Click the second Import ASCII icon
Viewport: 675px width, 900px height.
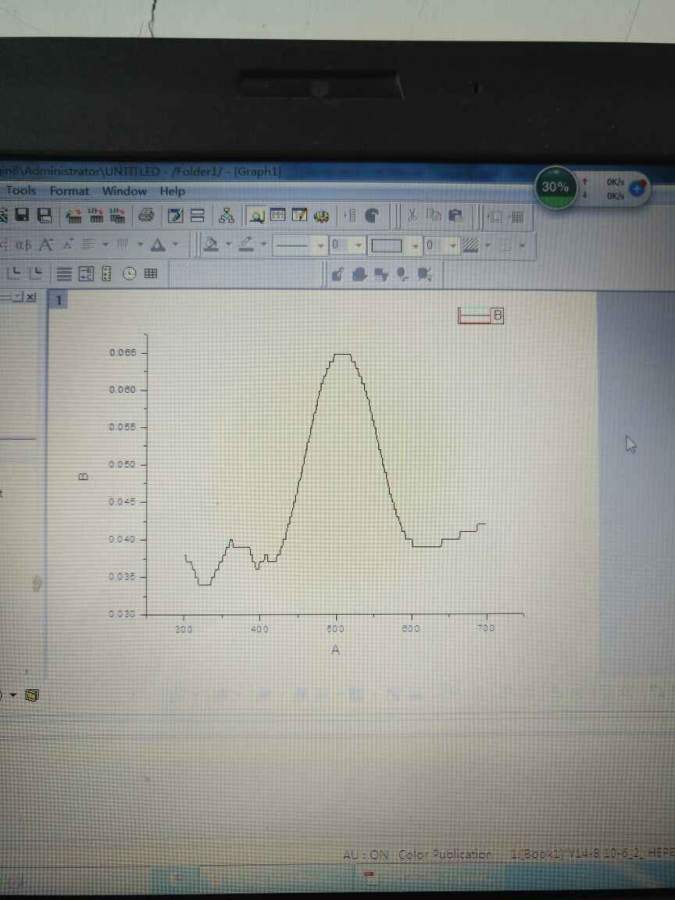pyautogui.click(x=96, y=216)
